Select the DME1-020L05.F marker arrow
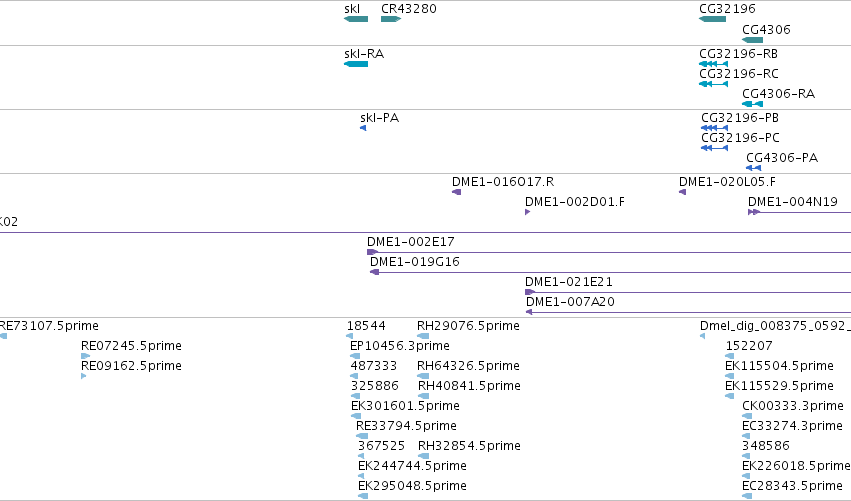The image size is (851, 501). point(683,192)
